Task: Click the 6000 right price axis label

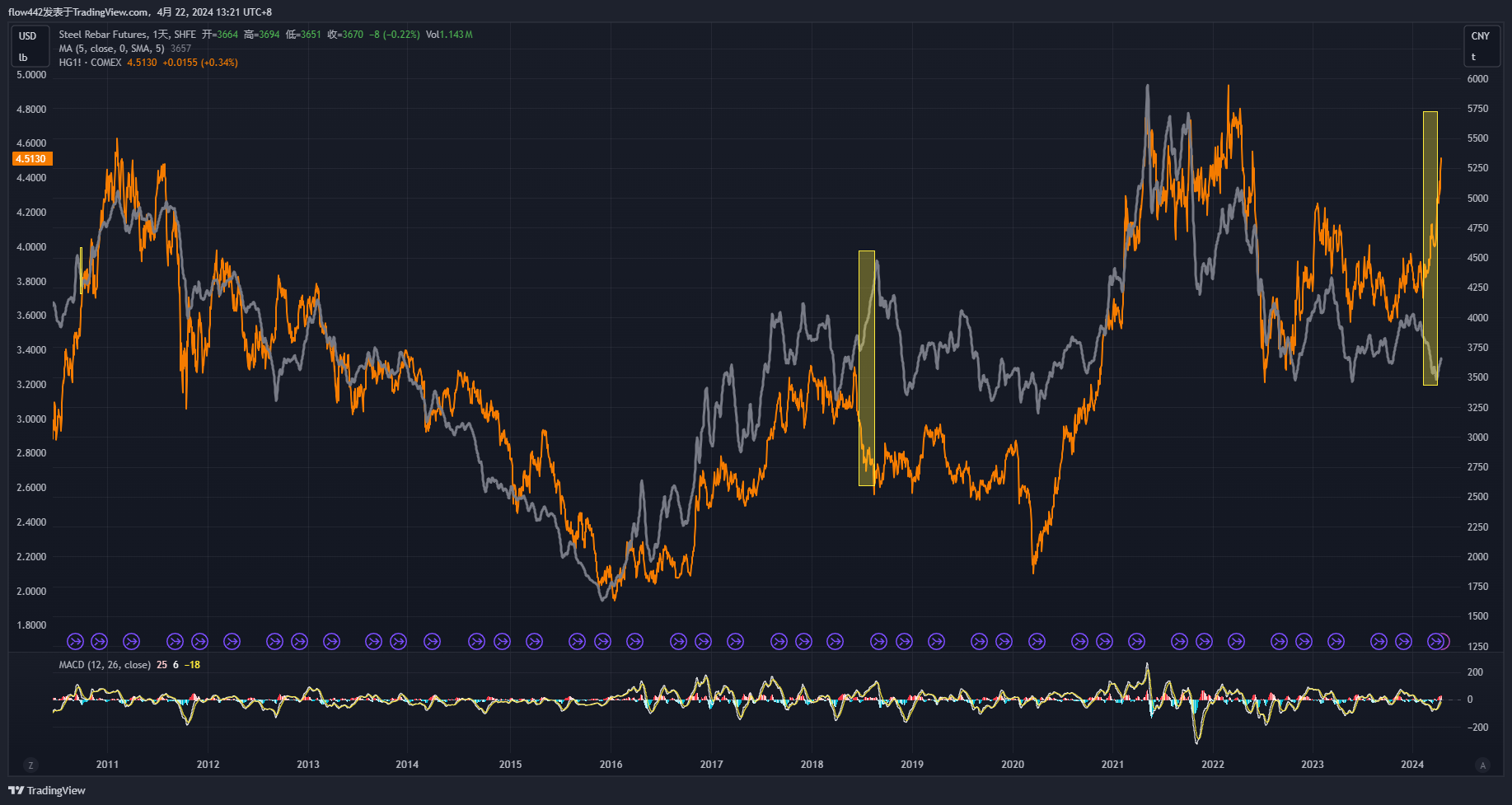Action: pyautogui.click(x=1478, y=79)
